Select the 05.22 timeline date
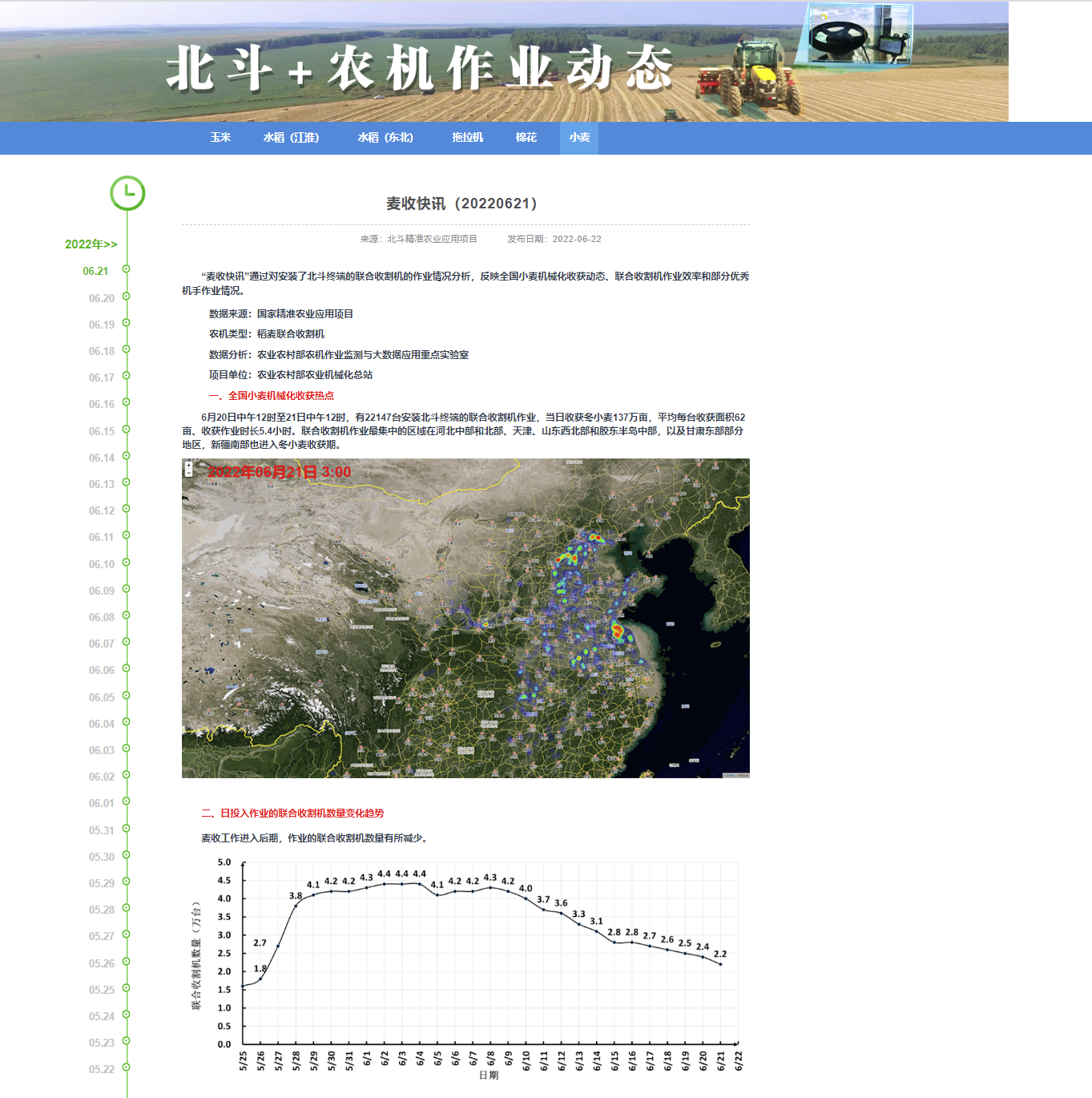Viewport: 1092px width, 1098px height. coord(102,1069)
